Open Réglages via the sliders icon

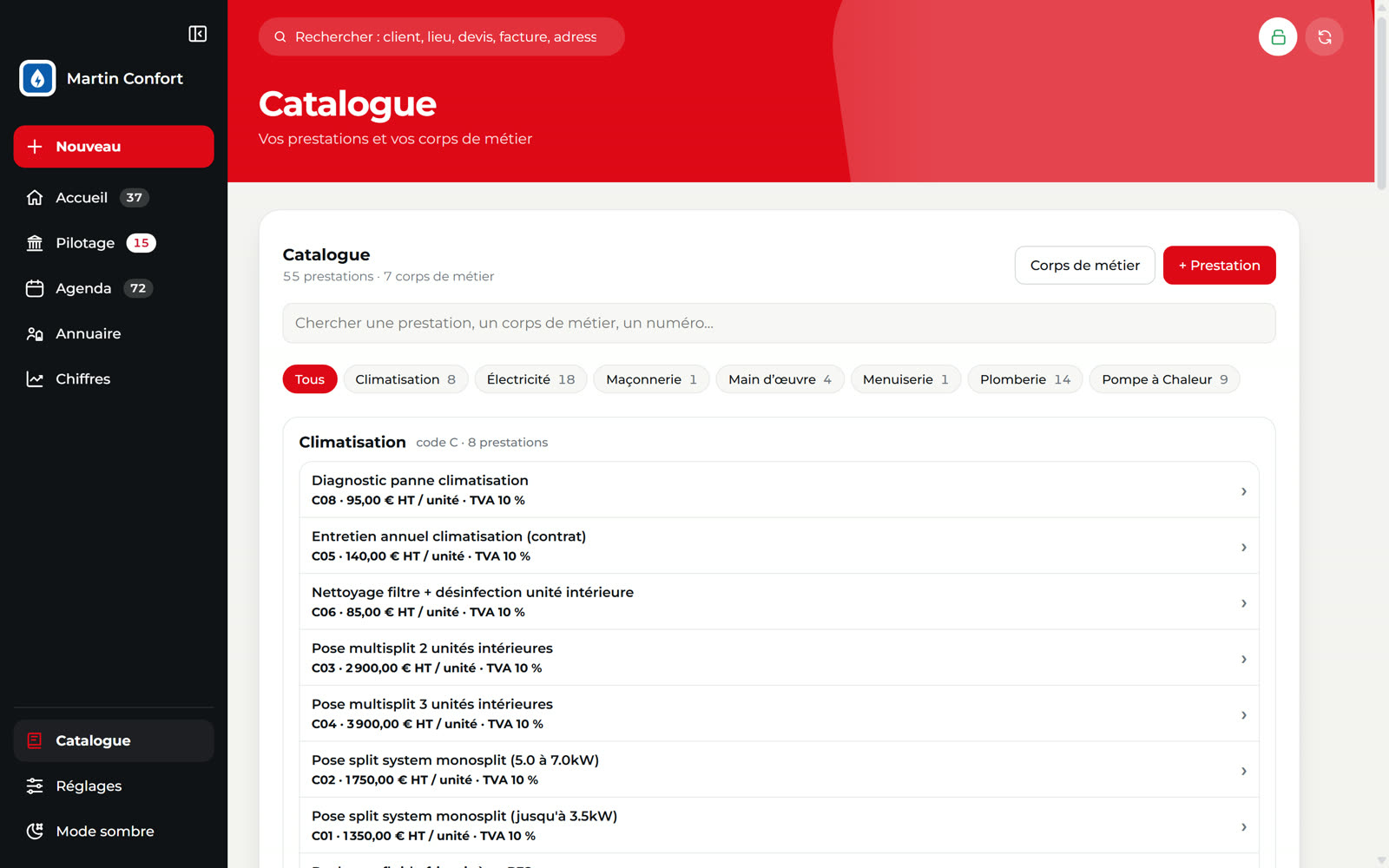(x=35, y=786)
